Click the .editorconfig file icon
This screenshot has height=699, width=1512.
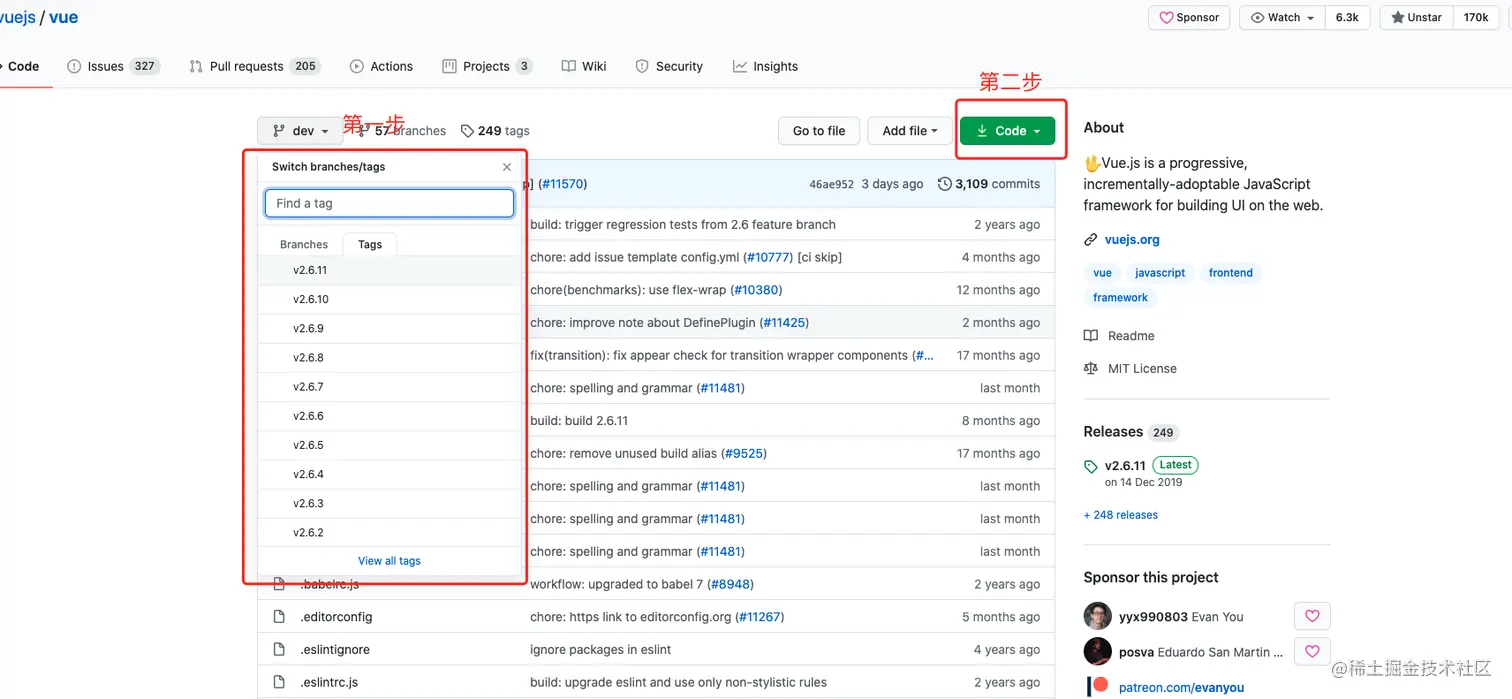pos(280,617)
